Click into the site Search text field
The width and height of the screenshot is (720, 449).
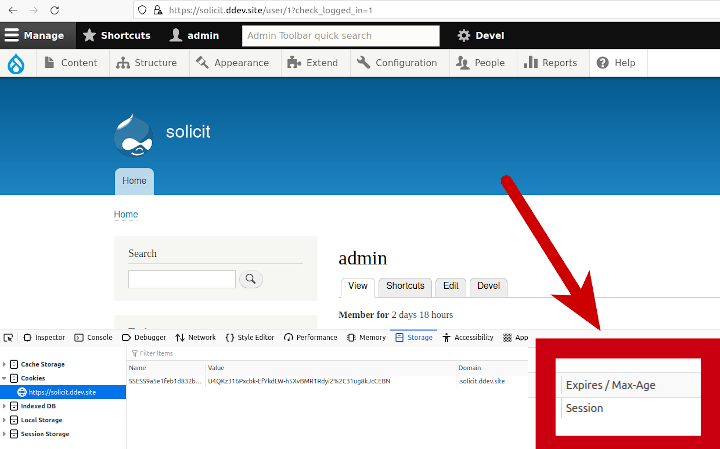[182, 279]
